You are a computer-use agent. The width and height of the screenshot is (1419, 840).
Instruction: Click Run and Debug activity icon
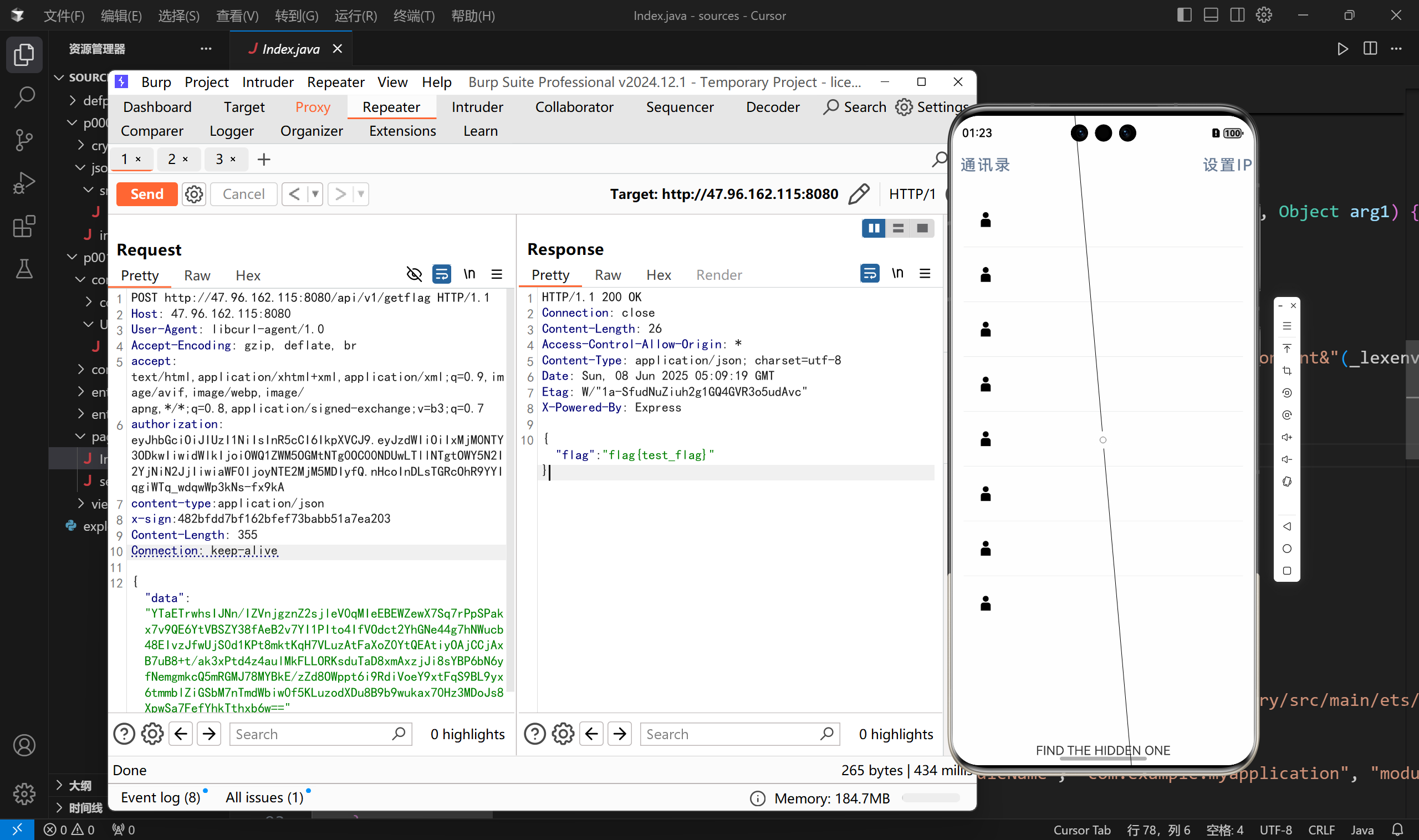24,183
